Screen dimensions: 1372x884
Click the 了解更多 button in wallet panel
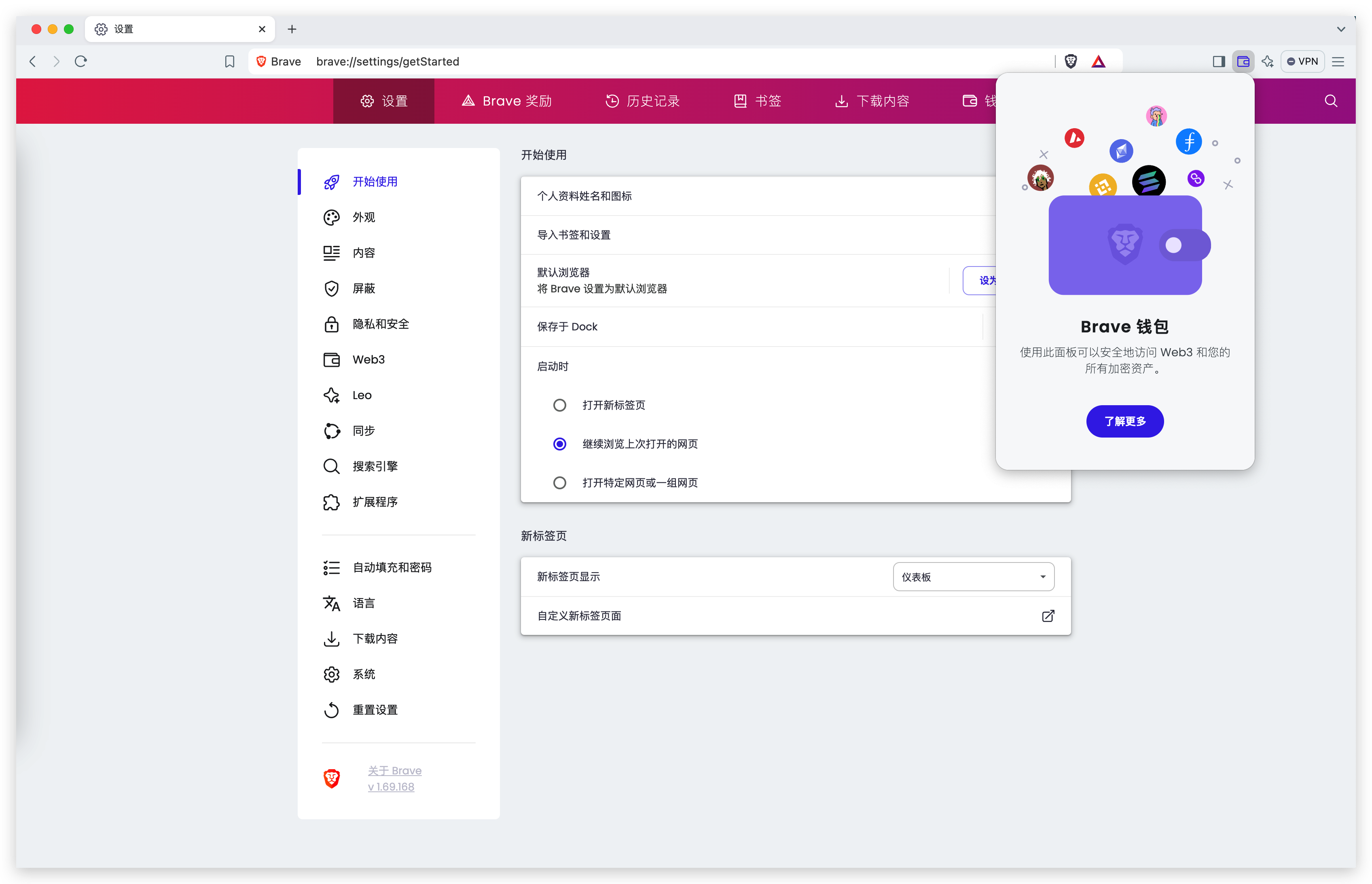(x=1124, y=421)
